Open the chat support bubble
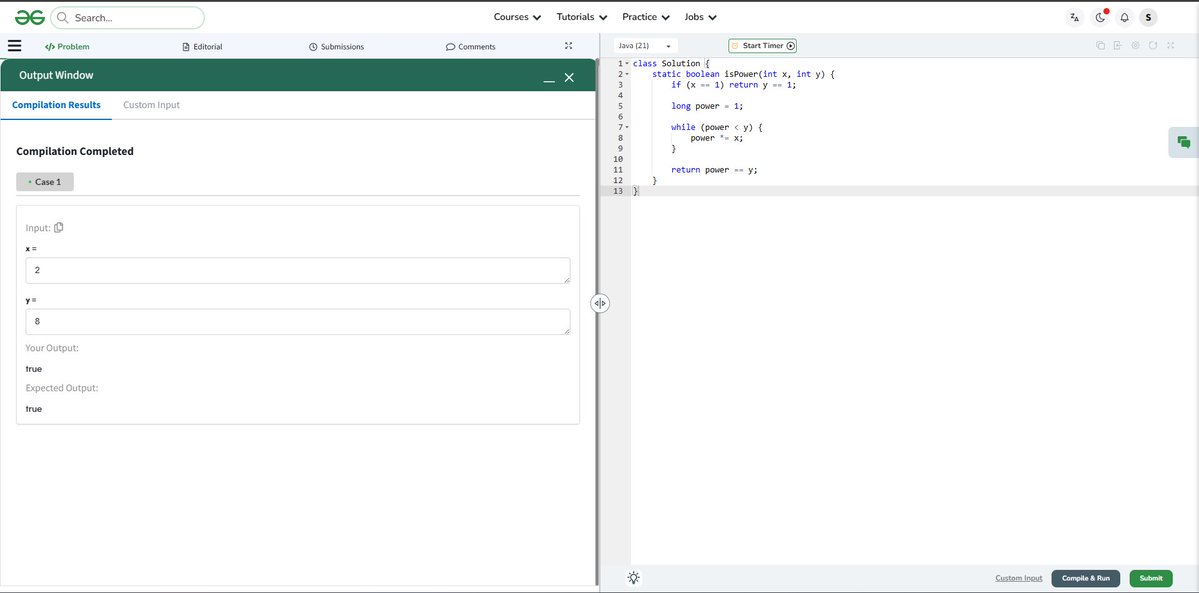The width and height of the screenshot is (1199, 593). [1184, 142]
